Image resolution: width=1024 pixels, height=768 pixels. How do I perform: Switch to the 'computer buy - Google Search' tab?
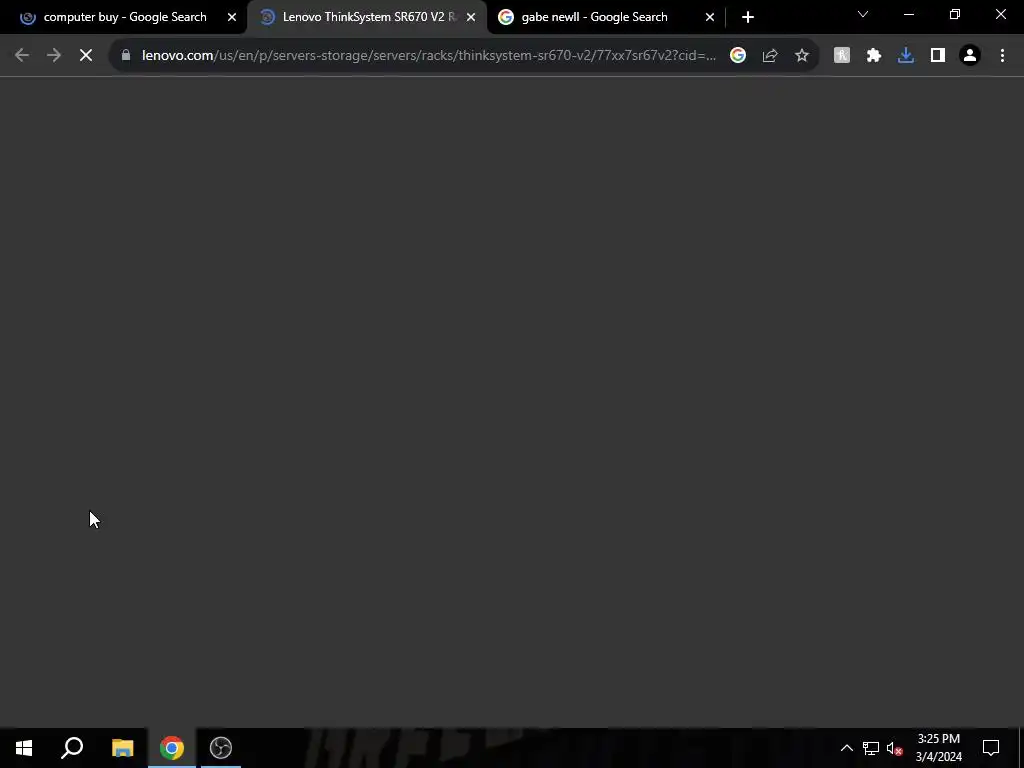pyautogui.click(x=124, y=17)
